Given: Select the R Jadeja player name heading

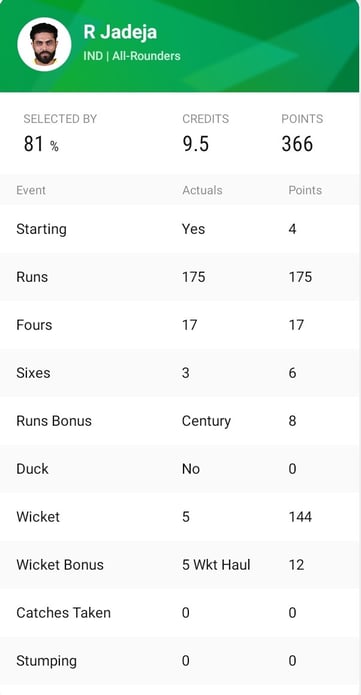Looking at the screenshot, I should coord(120,33).
